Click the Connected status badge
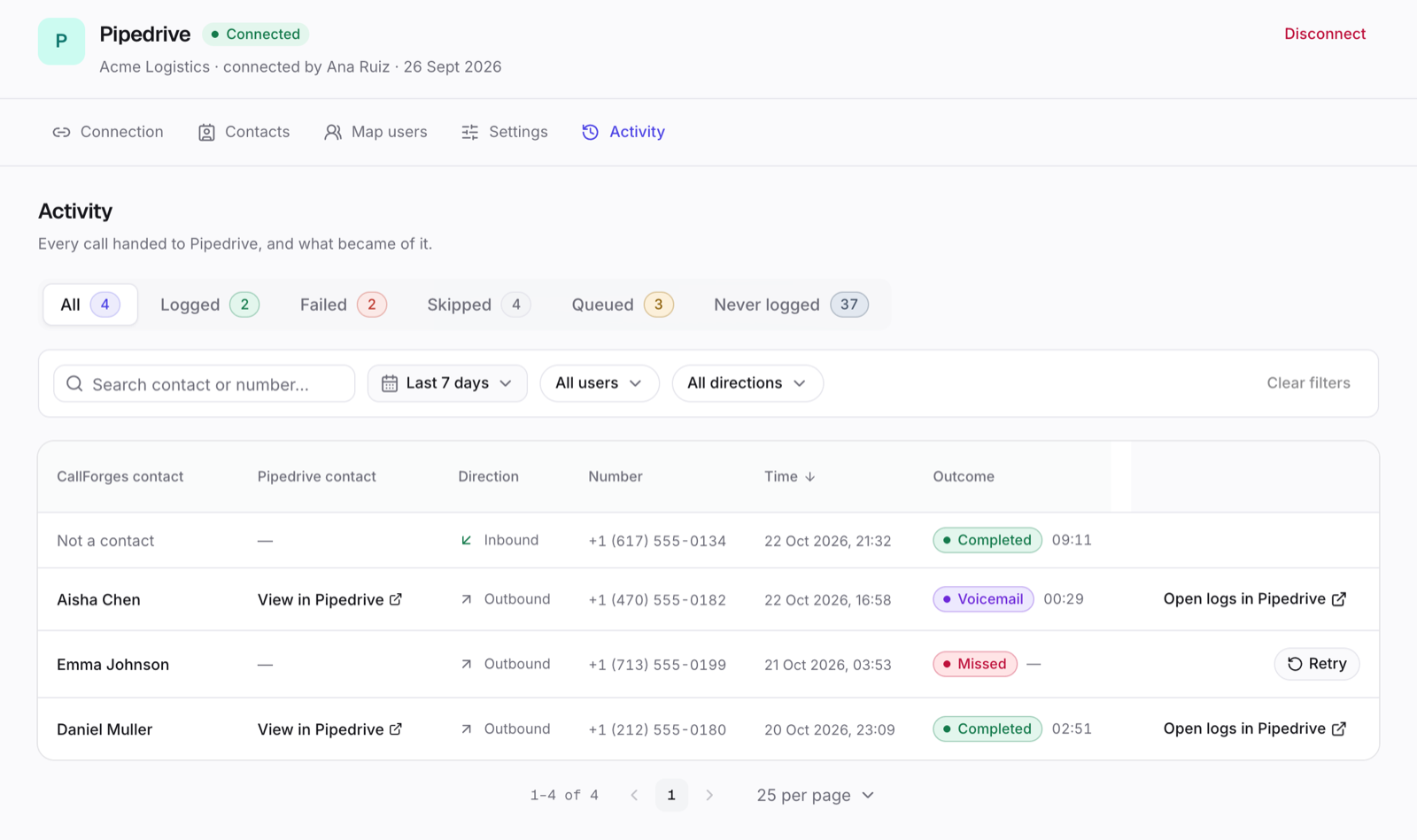 click(x=256, y=34)
